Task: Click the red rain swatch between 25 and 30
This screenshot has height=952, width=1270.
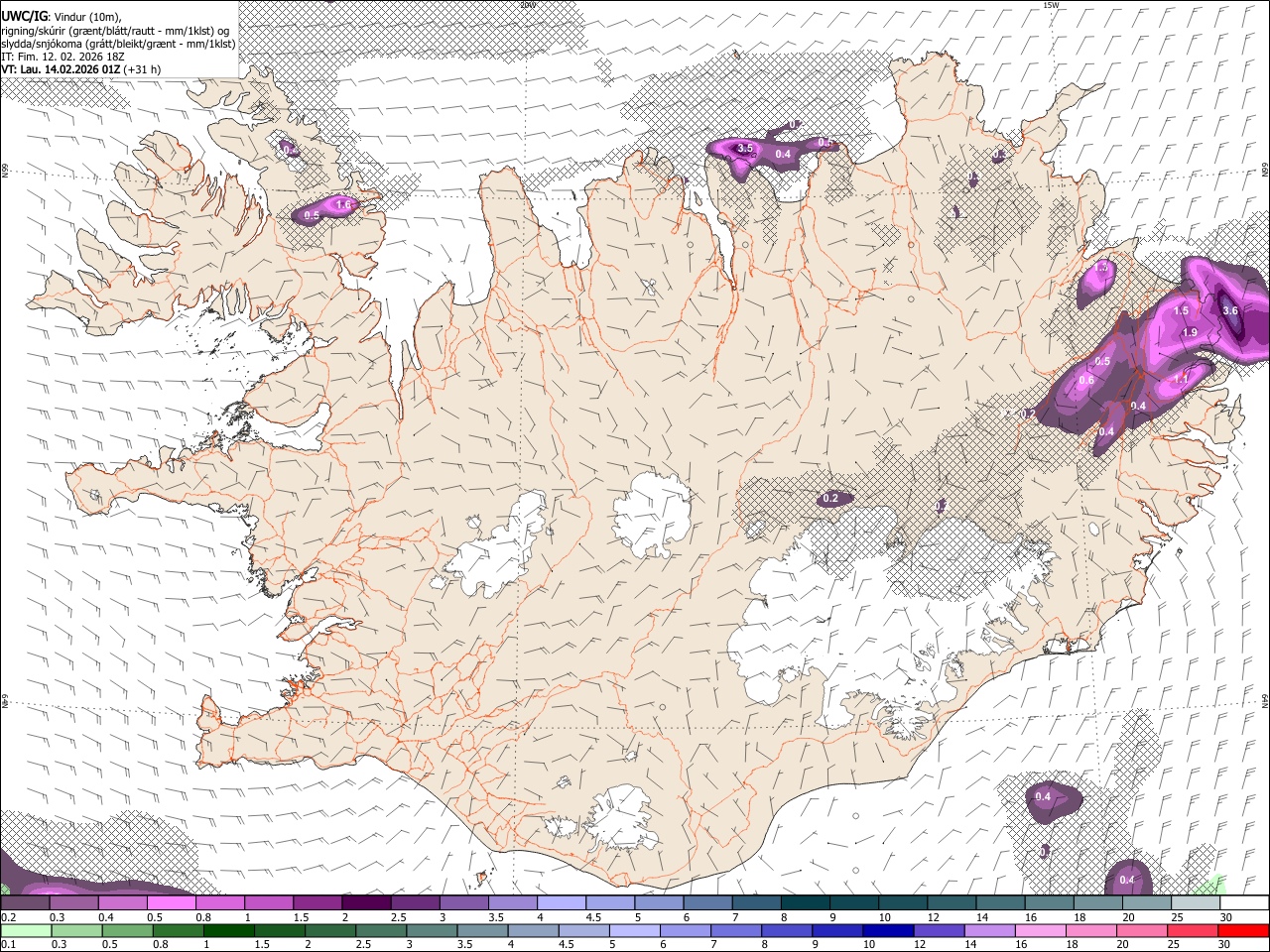Action: pos(1193,931)
